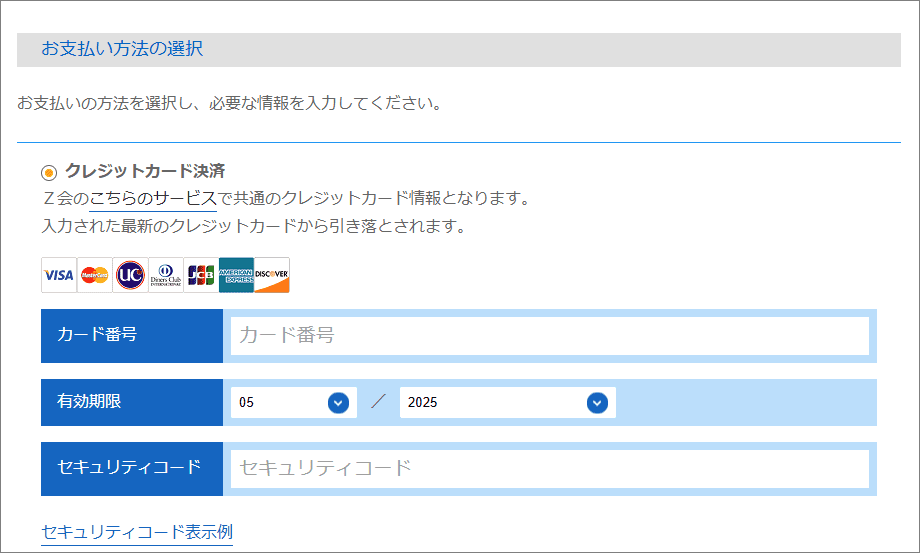Click the JCB card logo
920x553 pixels.
(x=201, y=275)
